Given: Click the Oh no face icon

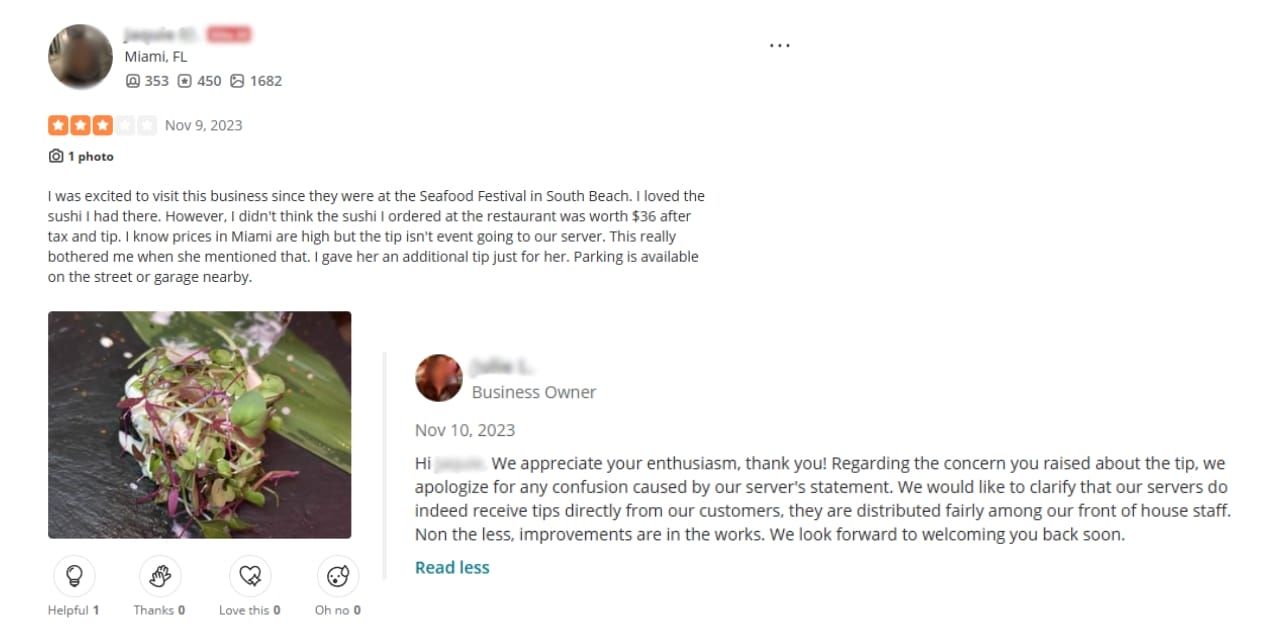Looking at the screenshot, I should coord(338,576).
